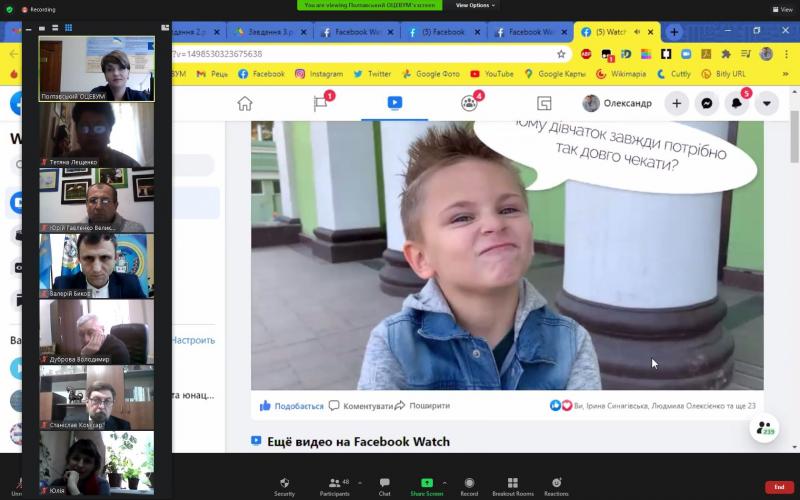Open the YouTube bookmark
This screenshot has height=500, width=800.
[x=492, y=74]
